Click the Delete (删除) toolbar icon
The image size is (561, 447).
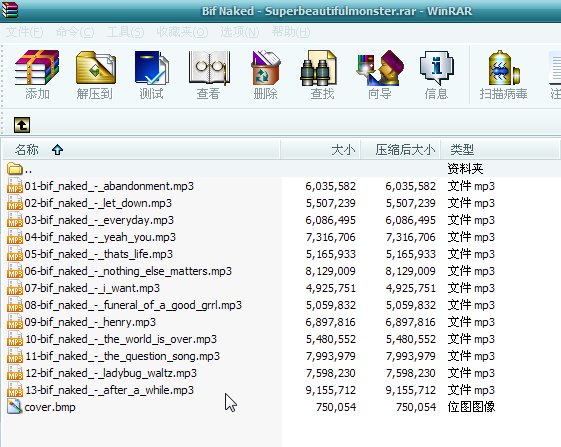pos(265,68)
